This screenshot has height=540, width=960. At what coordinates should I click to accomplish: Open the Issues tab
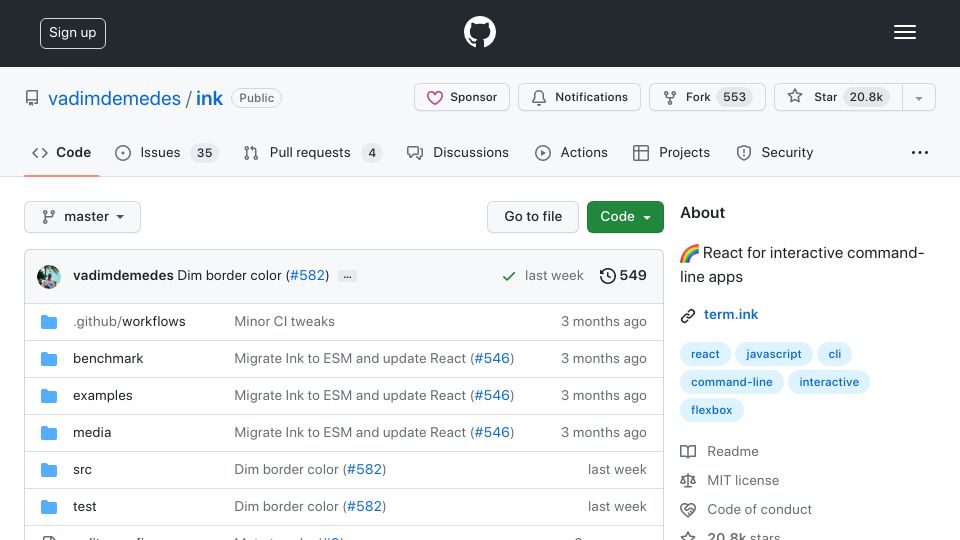[166, 152]
